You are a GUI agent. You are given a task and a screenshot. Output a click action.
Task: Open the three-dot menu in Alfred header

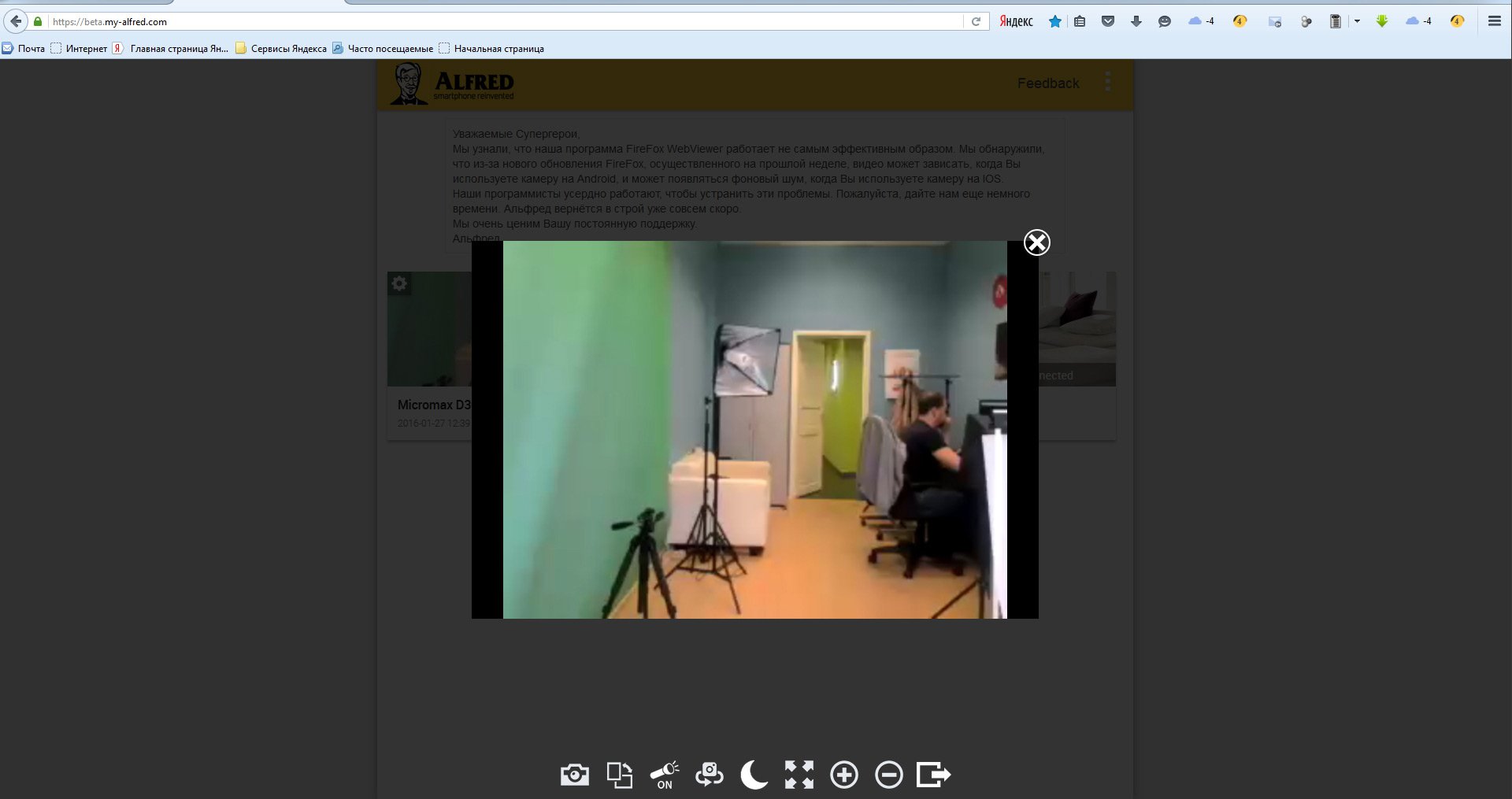click(1108, 82)
